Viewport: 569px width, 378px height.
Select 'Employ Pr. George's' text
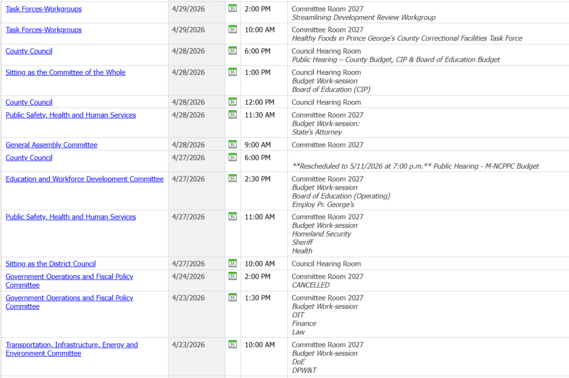click(x=323, y=205)
